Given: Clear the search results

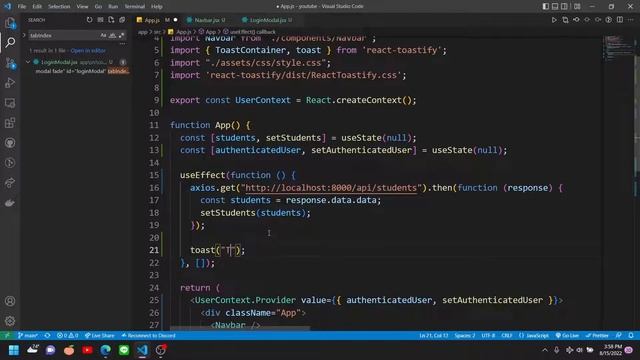Looking at the screenshot, I should pyautogui.click(x=100, y=20).
